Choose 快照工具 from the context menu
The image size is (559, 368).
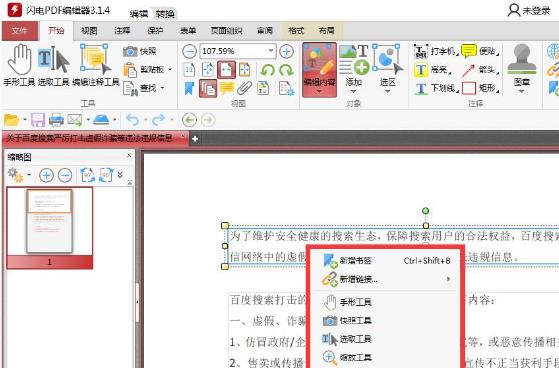coord(386,321)
